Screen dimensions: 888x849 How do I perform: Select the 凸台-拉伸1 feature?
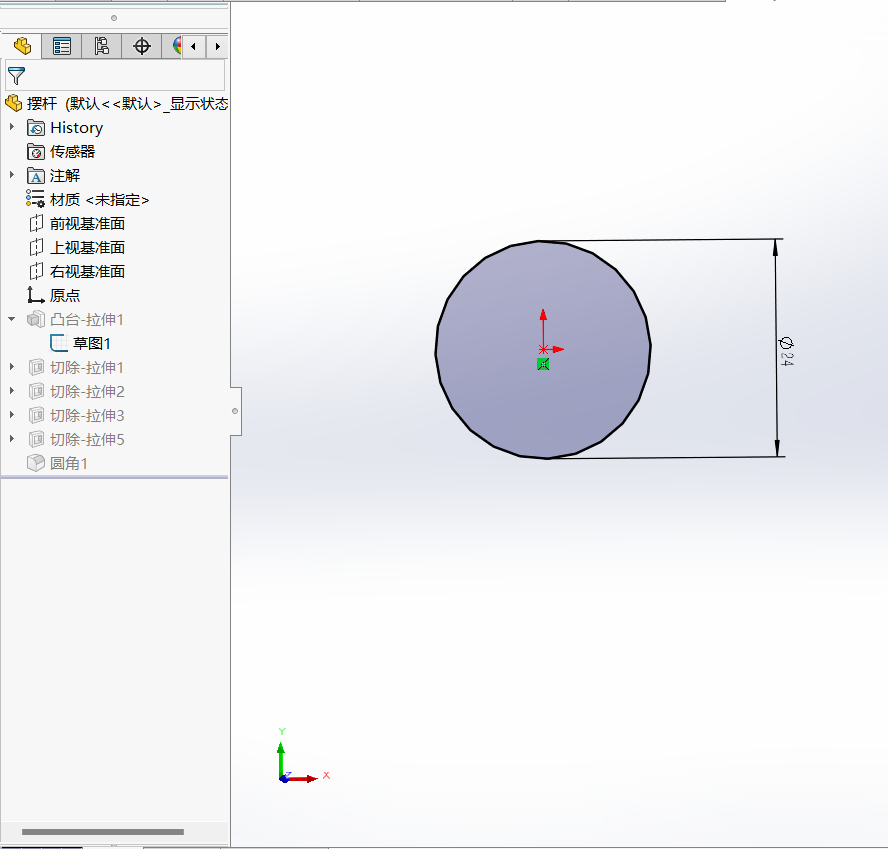87,320
